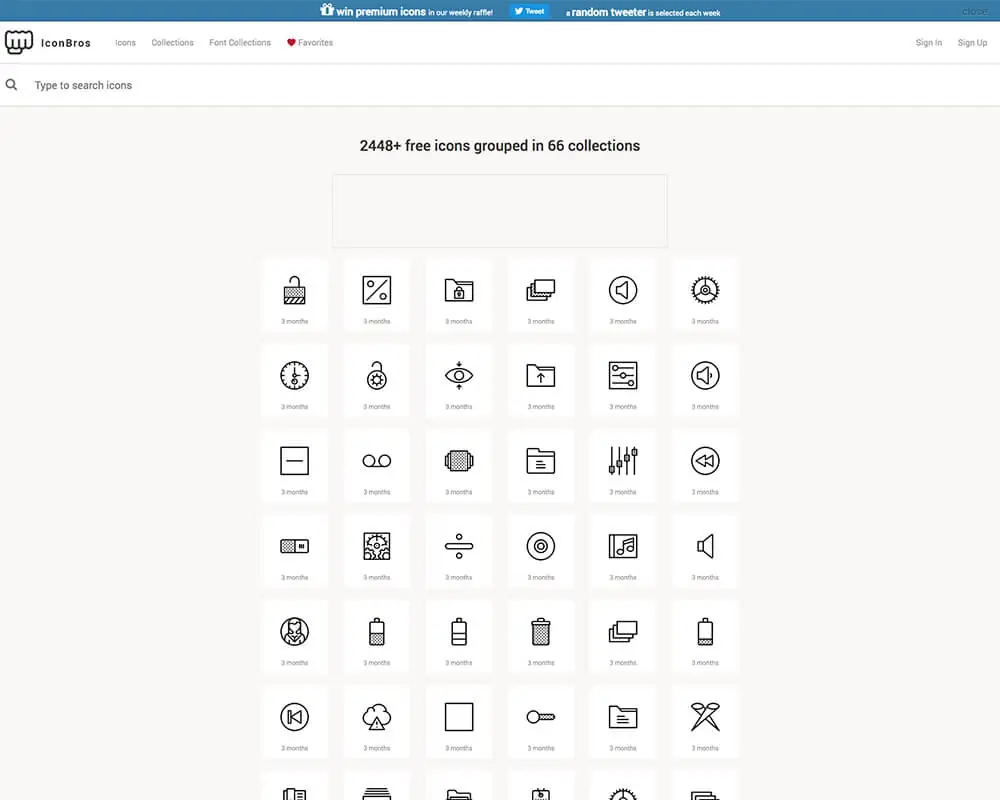The width and height of the screenshot is (1000, 800).
Task: Select the hatched chip rectangle icon
Action: [x=459, y=461]
